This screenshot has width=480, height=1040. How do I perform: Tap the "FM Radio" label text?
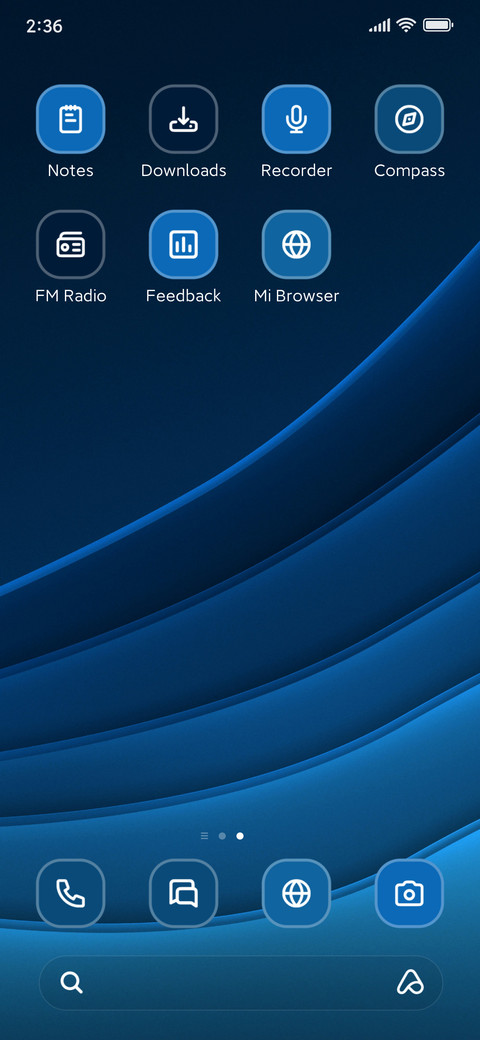click(70, 296)
